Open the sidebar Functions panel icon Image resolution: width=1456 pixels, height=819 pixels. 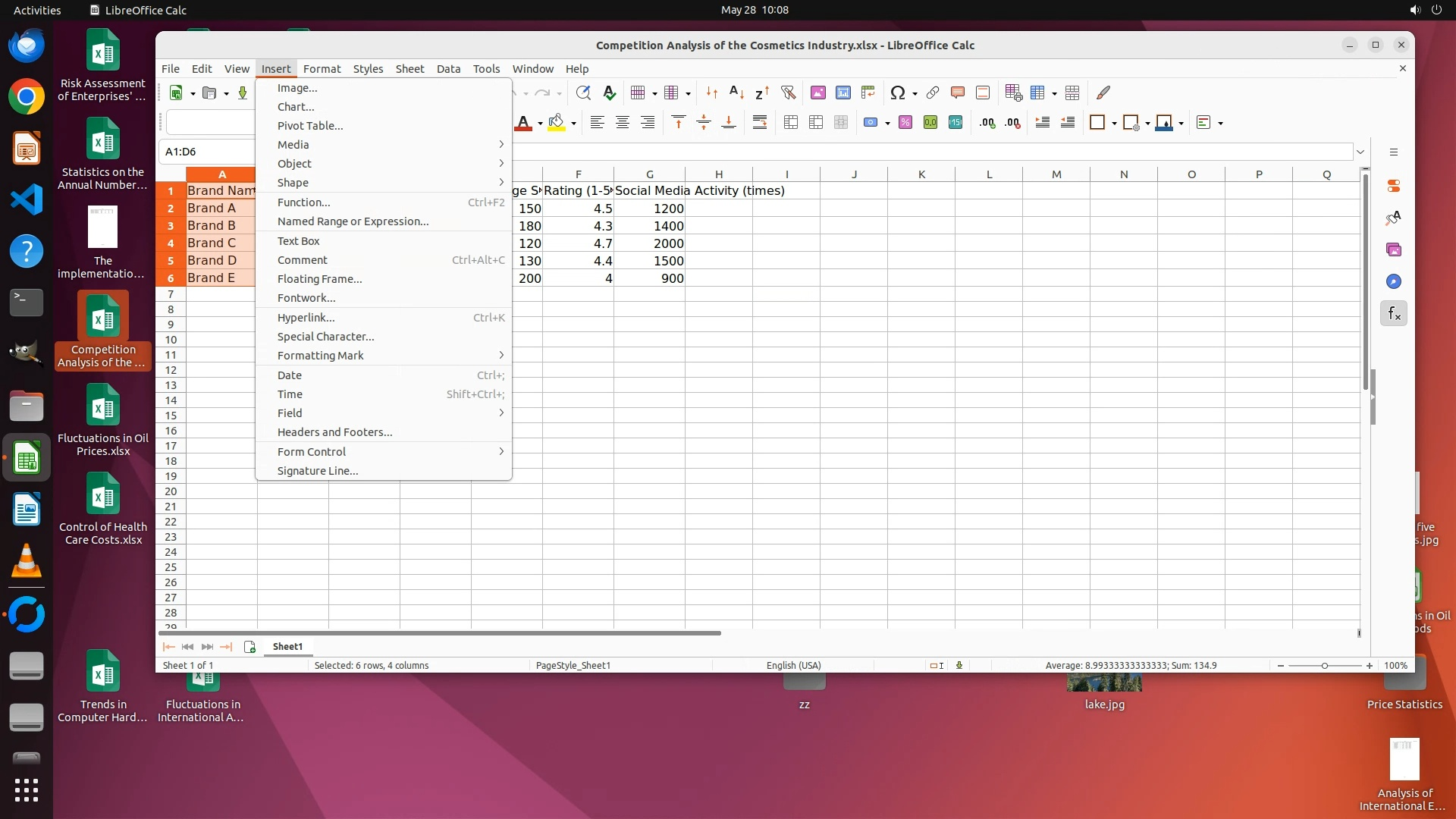coord(1394,313)
